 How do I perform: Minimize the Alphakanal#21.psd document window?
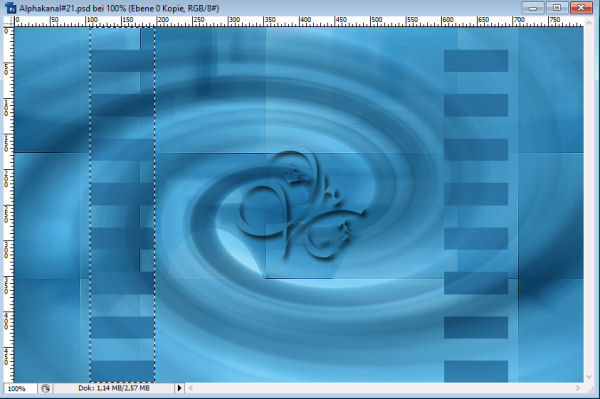tap(533, 8)
